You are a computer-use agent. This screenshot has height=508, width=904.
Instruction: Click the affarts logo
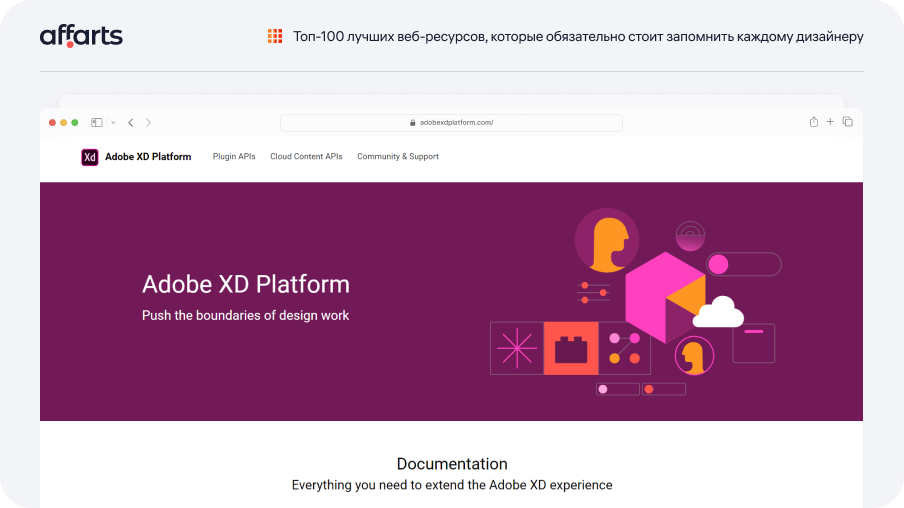(81, 36)
